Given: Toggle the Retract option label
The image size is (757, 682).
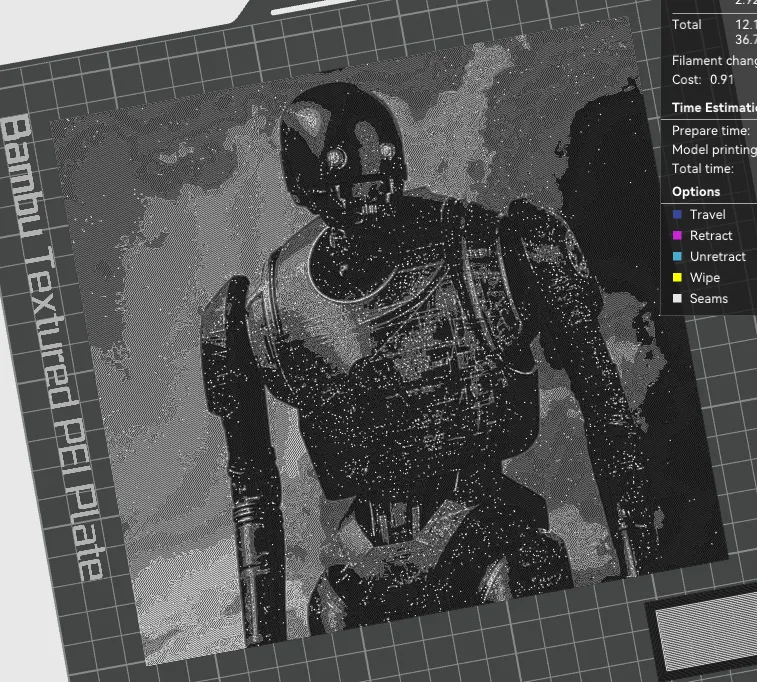Looking at the screenshot, I should (x=711, y=236).
